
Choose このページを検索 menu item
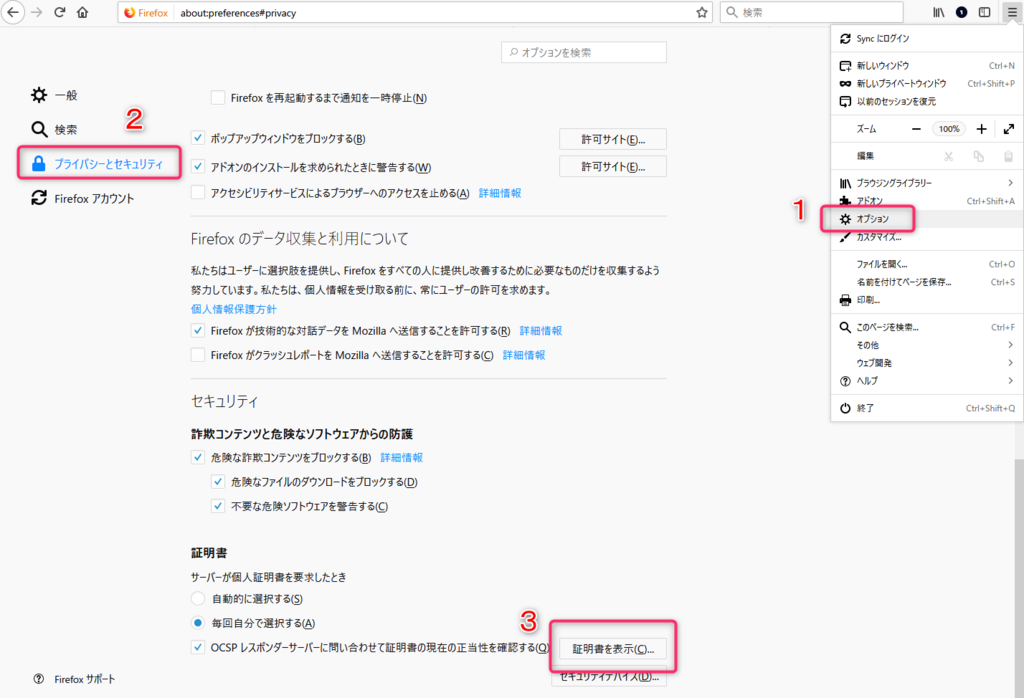pyautogui.click(x=927, y=327)
